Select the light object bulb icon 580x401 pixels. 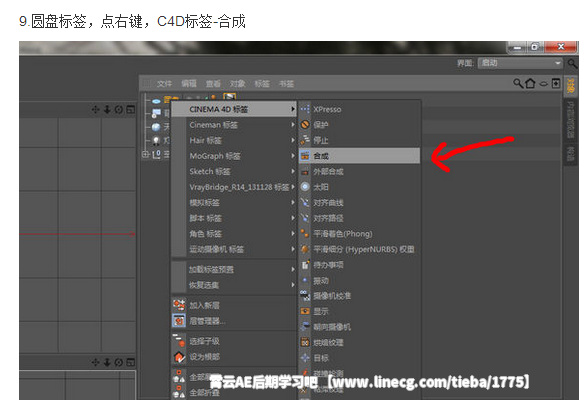[x=156, y=141]
